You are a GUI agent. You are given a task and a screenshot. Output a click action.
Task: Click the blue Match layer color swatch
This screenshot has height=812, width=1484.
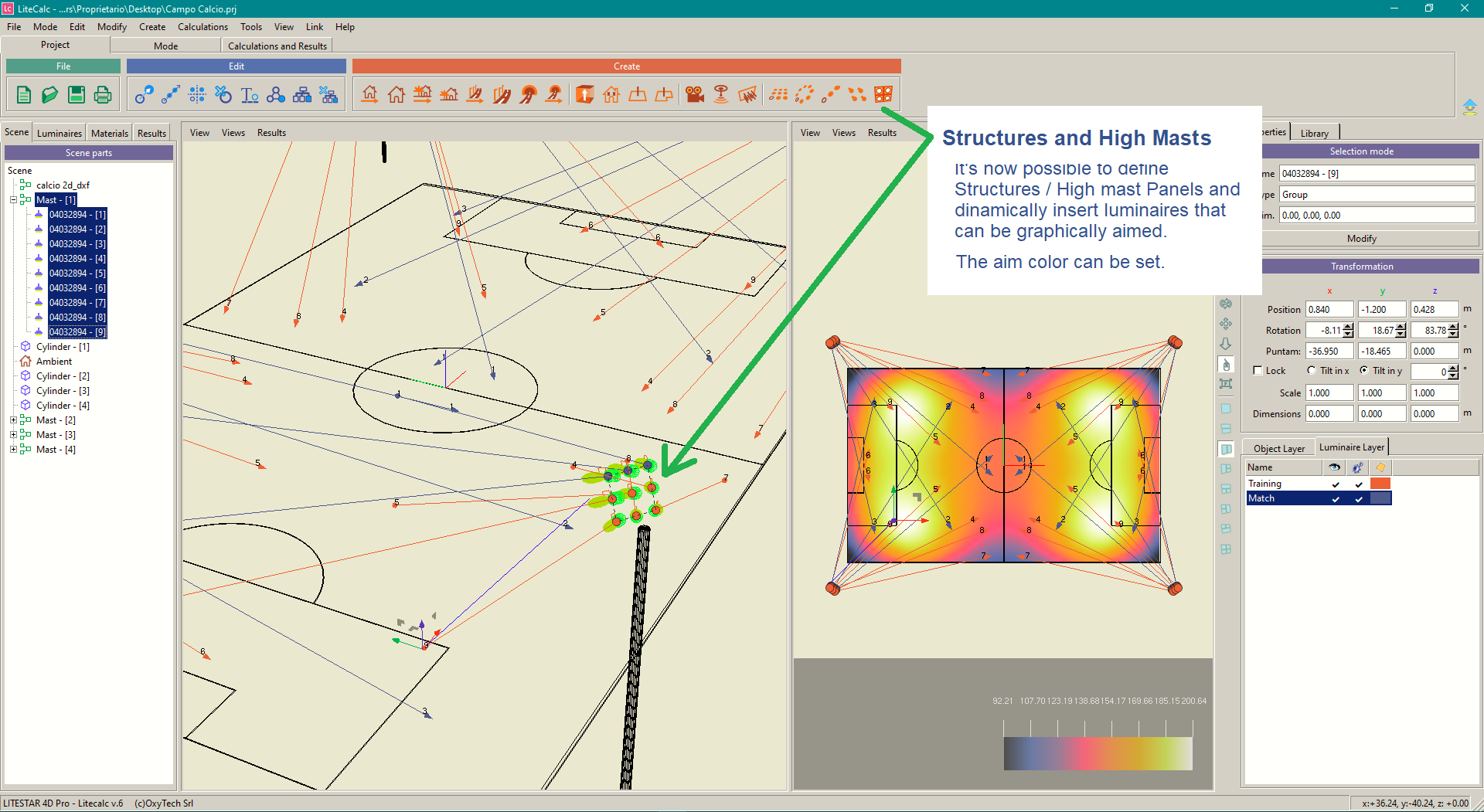tap(1380, 498)
